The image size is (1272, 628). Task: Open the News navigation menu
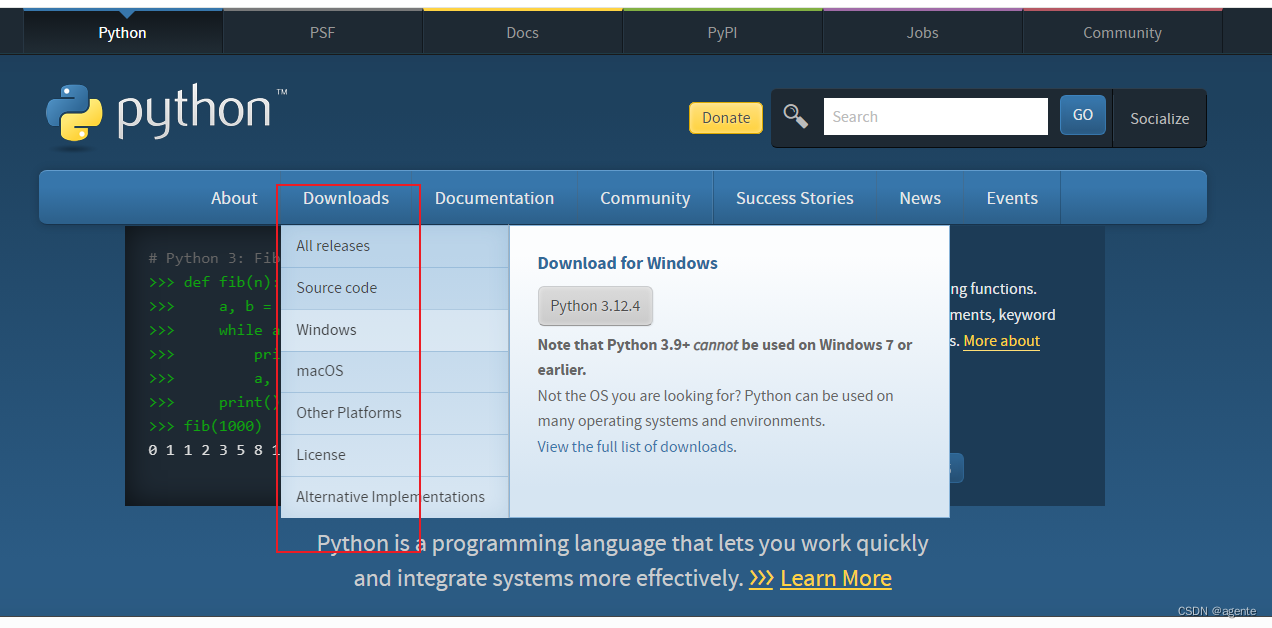tap(920, 198)
